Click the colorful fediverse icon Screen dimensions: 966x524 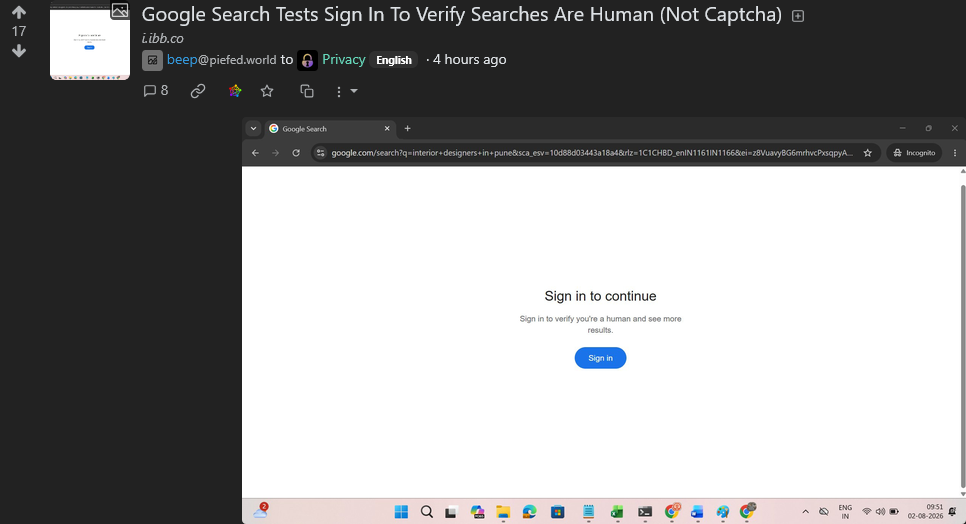(235, 91)
